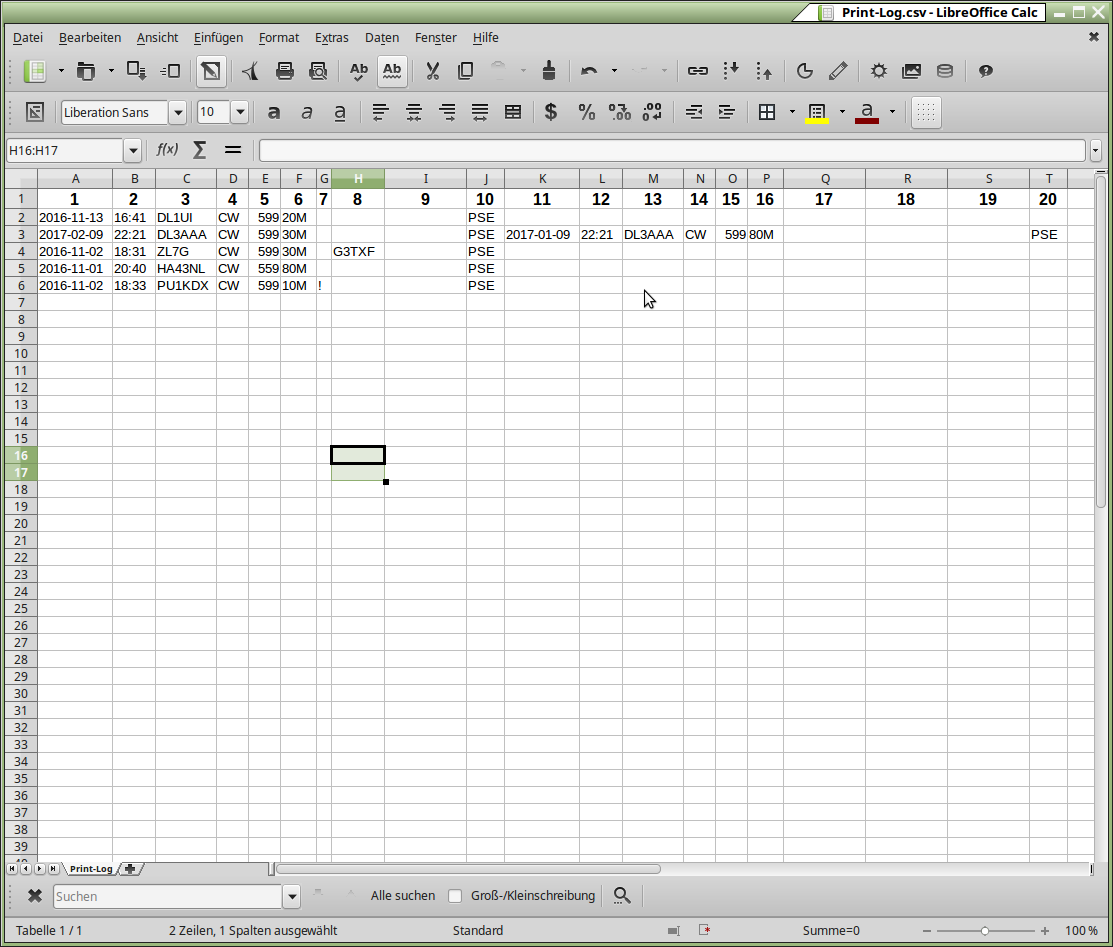Select column K header
This screenshot has width=1113, height=947.
(542, 179)
